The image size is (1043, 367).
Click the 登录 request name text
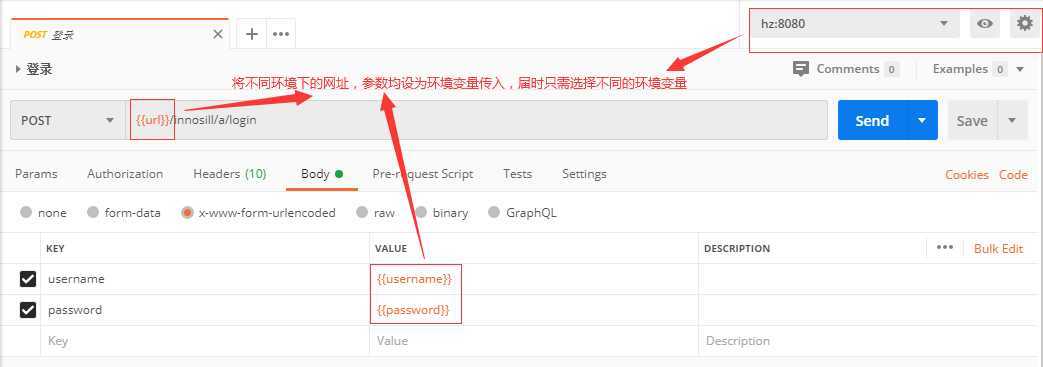39,69
